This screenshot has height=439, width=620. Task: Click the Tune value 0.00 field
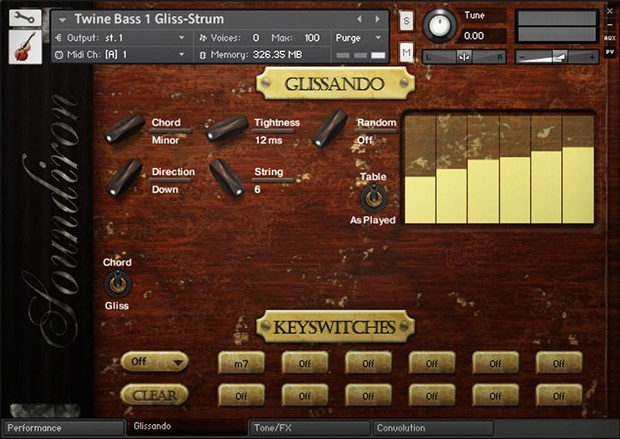(474, 36)
